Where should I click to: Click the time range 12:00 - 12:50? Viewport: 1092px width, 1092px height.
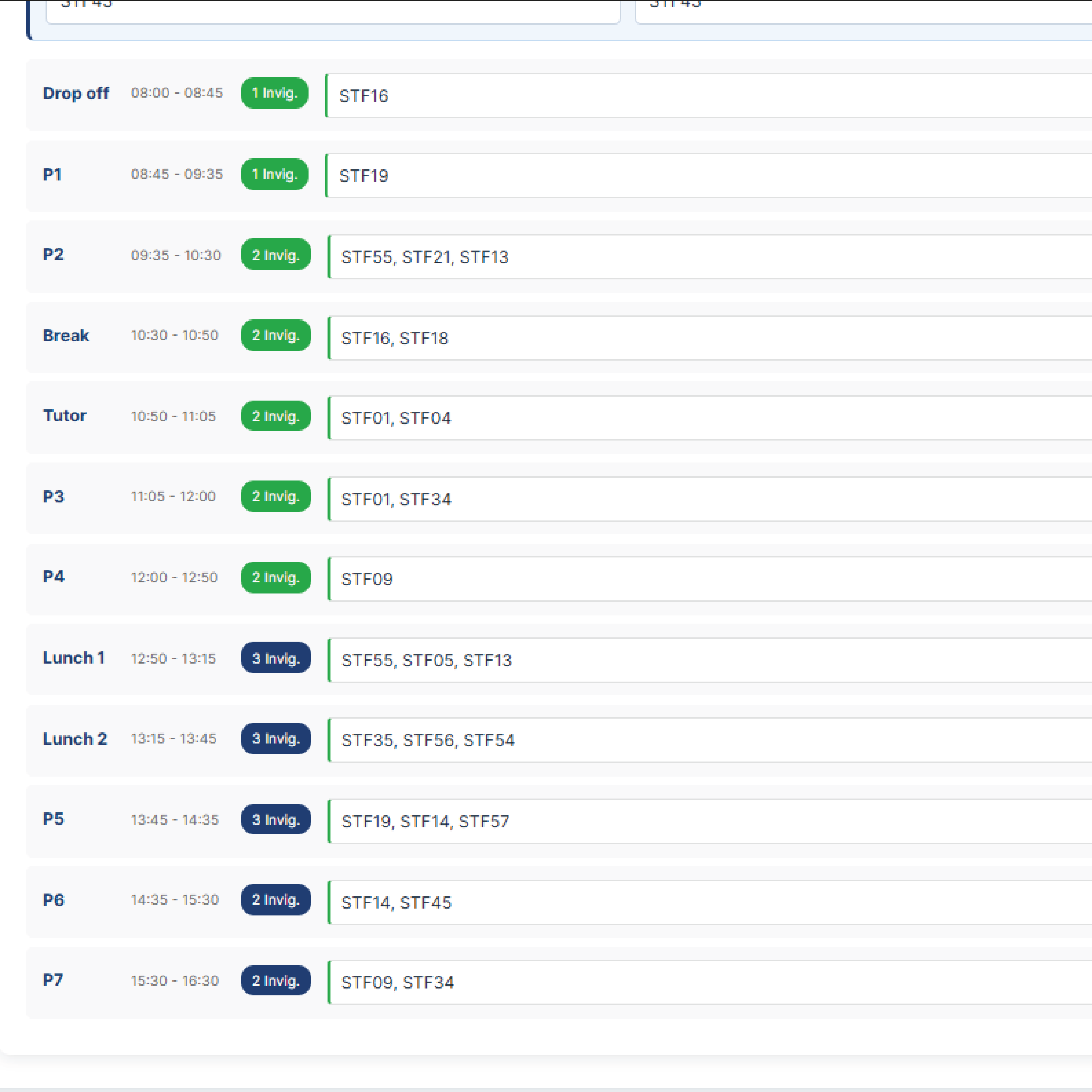click(x=175, y=578)
